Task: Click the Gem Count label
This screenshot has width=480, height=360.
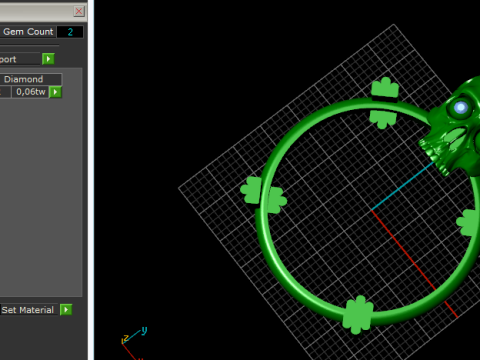Action: [x=28, y=32]
